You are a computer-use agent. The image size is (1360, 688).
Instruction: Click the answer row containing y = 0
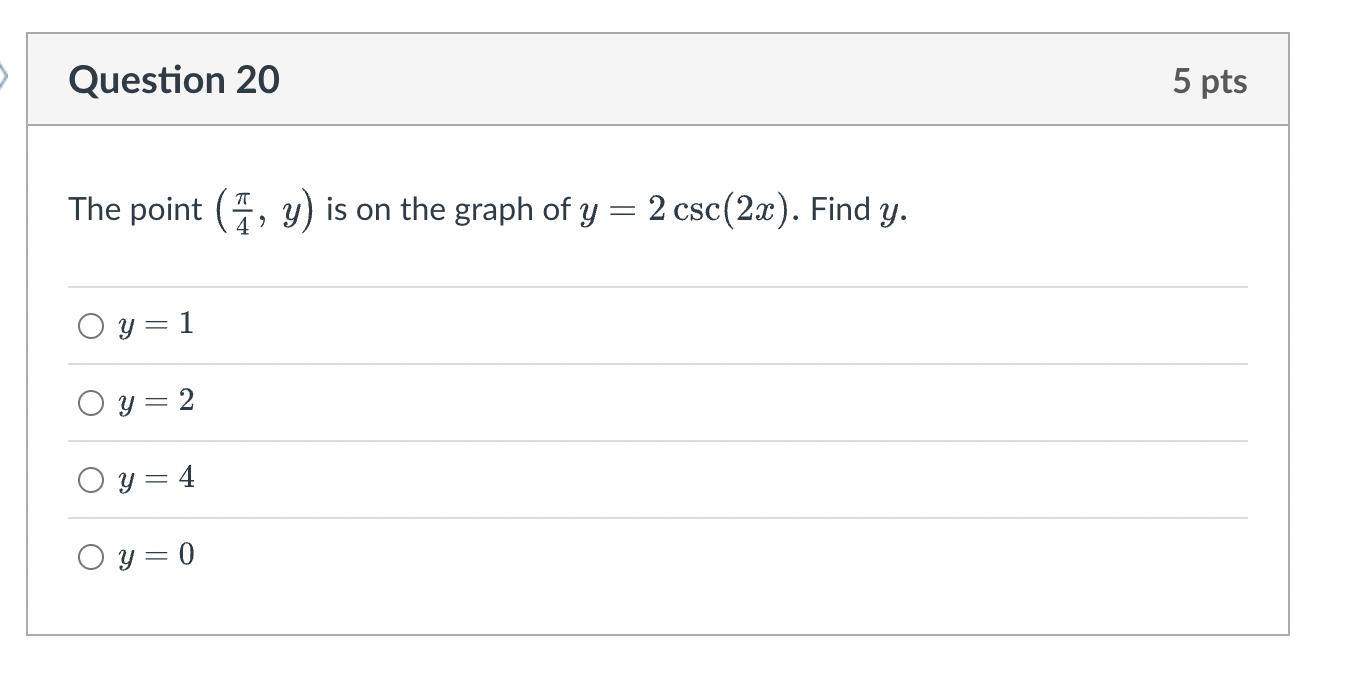tap(400, 556)
